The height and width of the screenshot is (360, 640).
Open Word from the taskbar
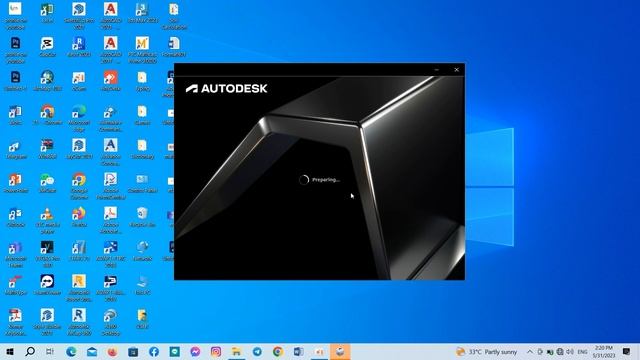click(x=298, y=351)
